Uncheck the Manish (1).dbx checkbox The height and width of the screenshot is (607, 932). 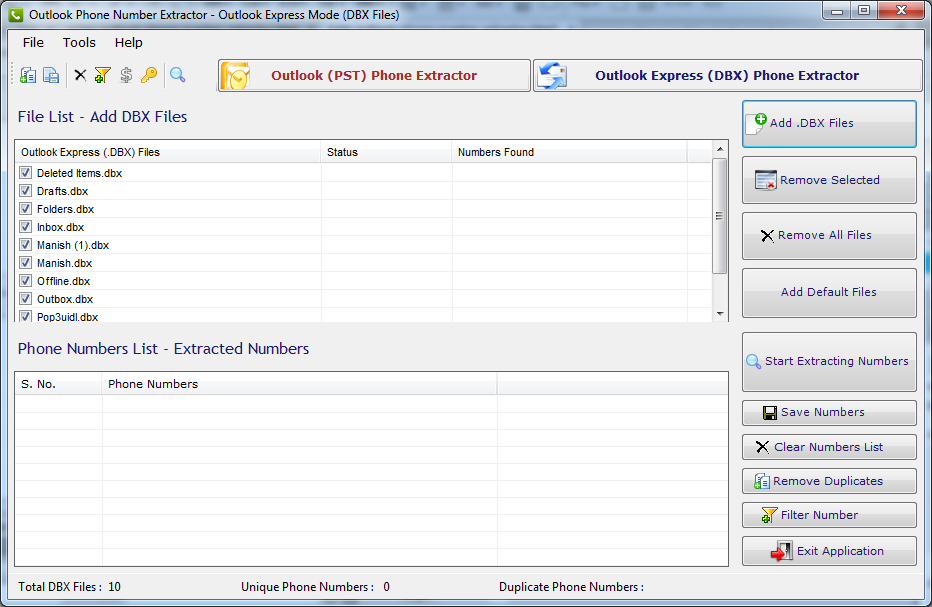click(26, 245)
